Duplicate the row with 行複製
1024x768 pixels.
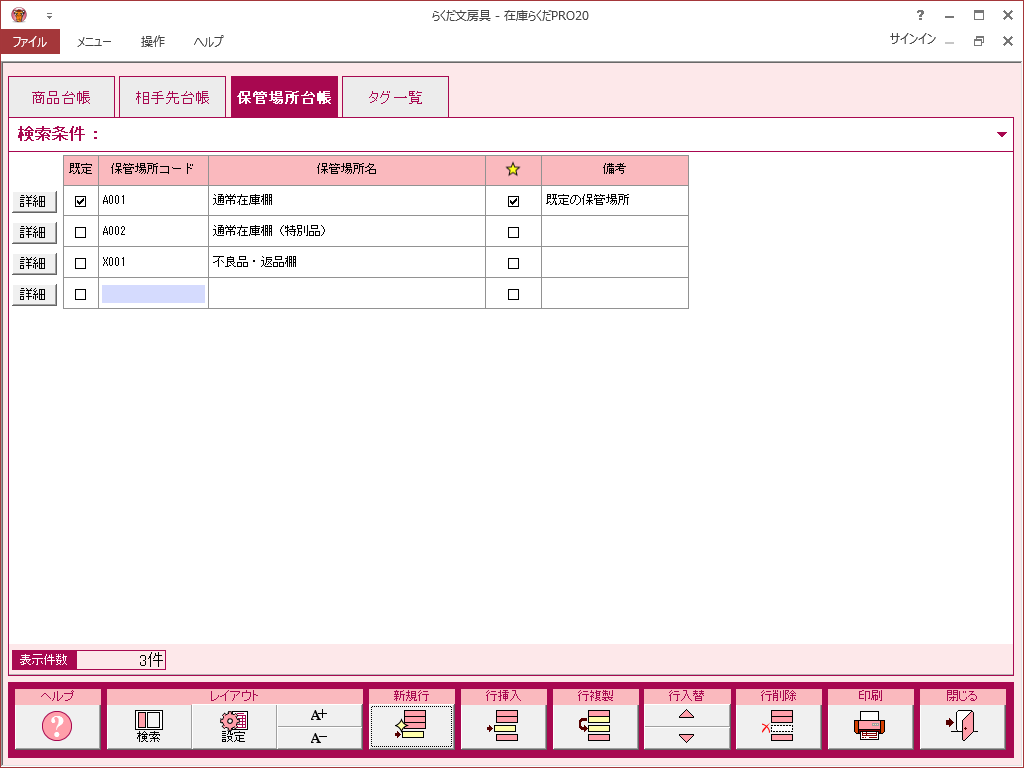[x=595, y=727]
